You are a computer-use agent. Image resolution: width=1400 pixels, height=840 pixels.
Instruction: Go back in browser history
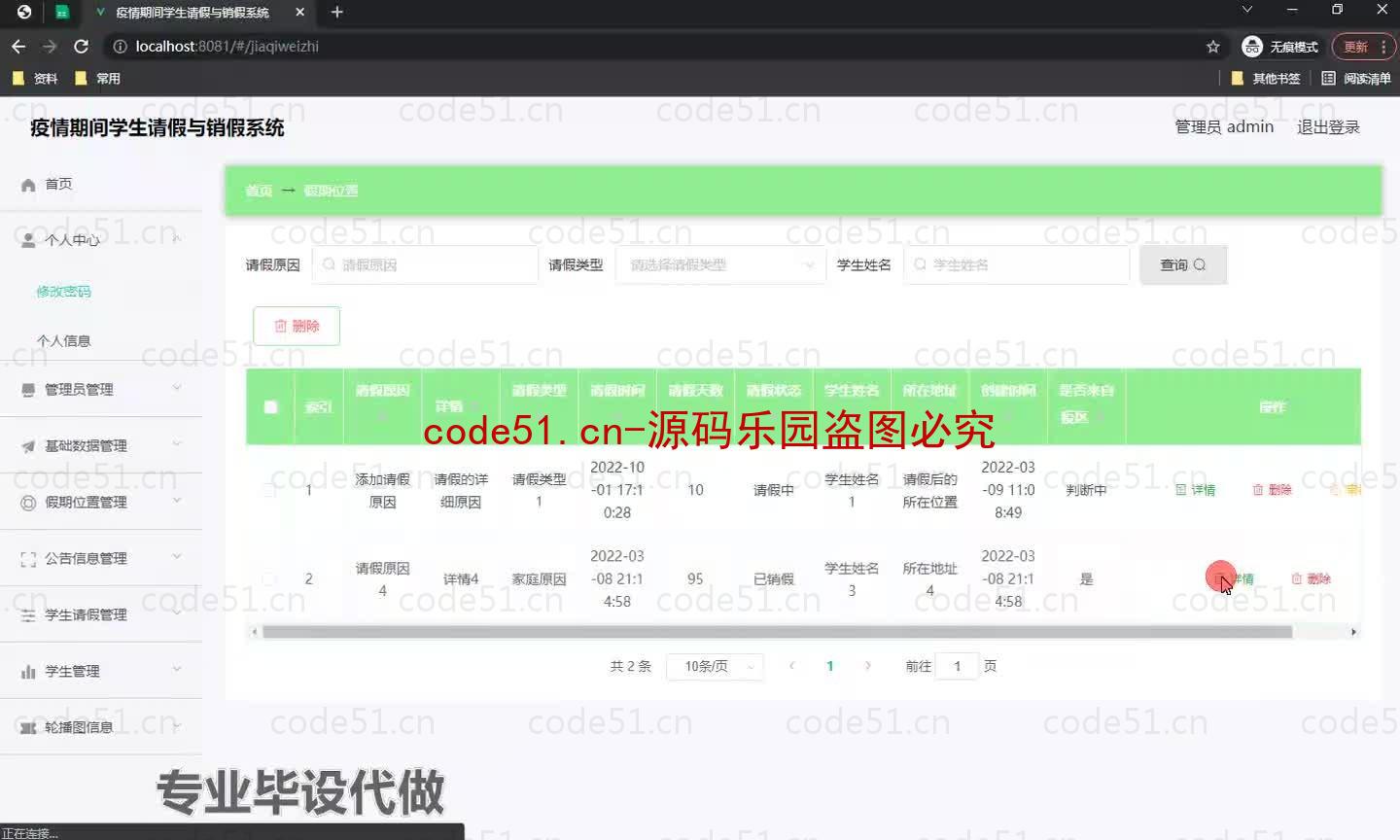(18, 47)
